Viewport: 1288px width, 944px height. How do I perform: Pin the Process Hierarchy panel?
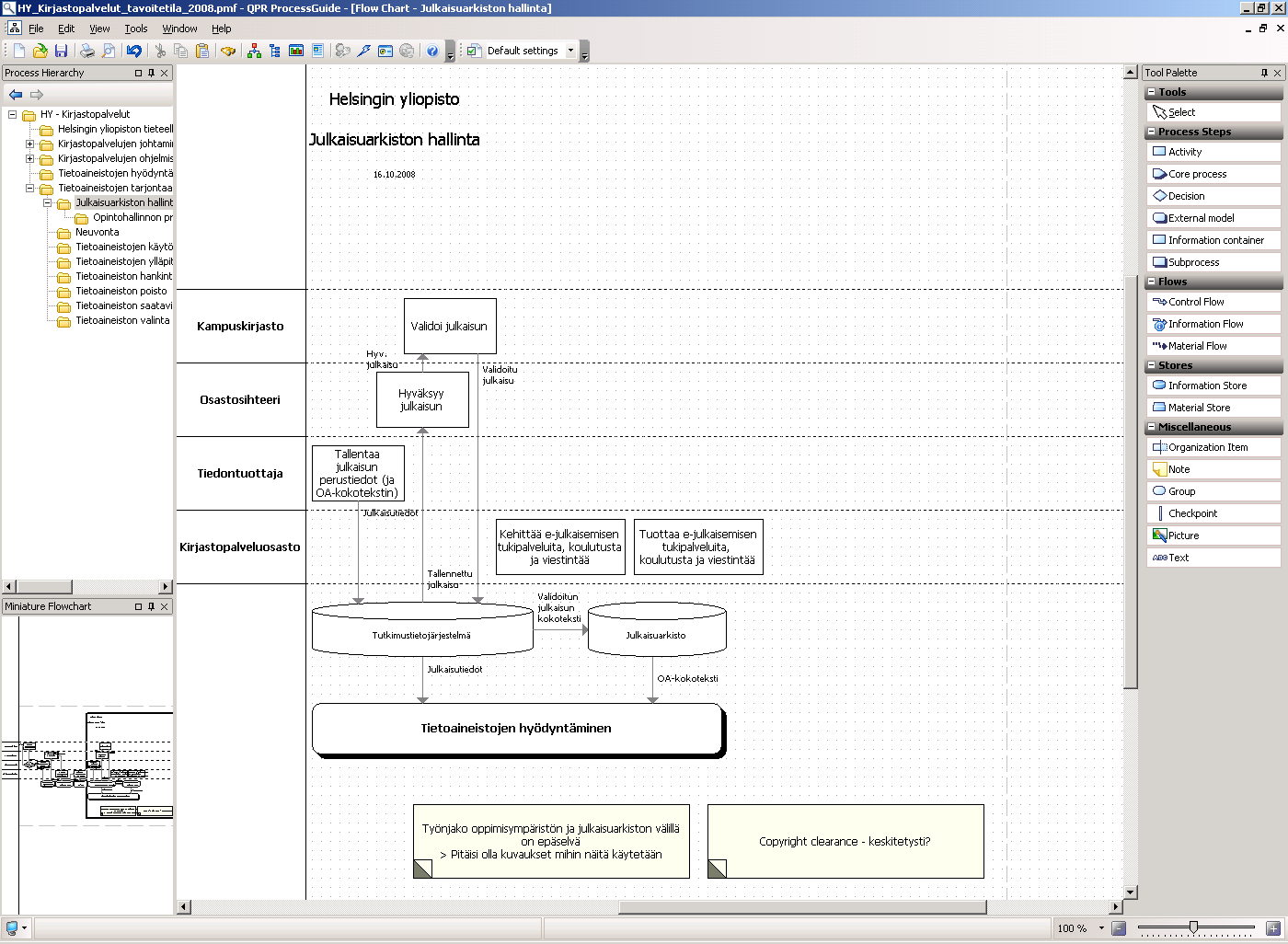click(152, 73)
